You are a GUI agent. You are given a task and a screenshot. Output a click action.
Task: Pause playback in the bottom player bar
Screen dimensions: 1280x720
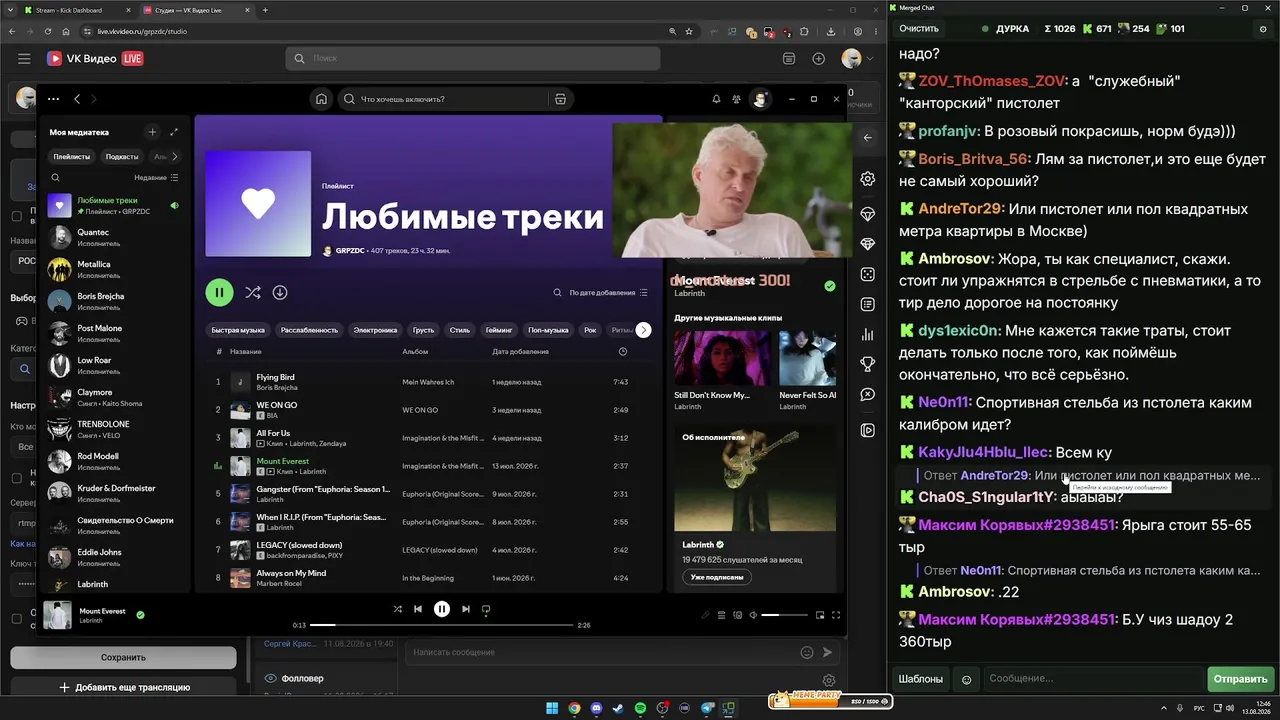(x=442, y=609)
